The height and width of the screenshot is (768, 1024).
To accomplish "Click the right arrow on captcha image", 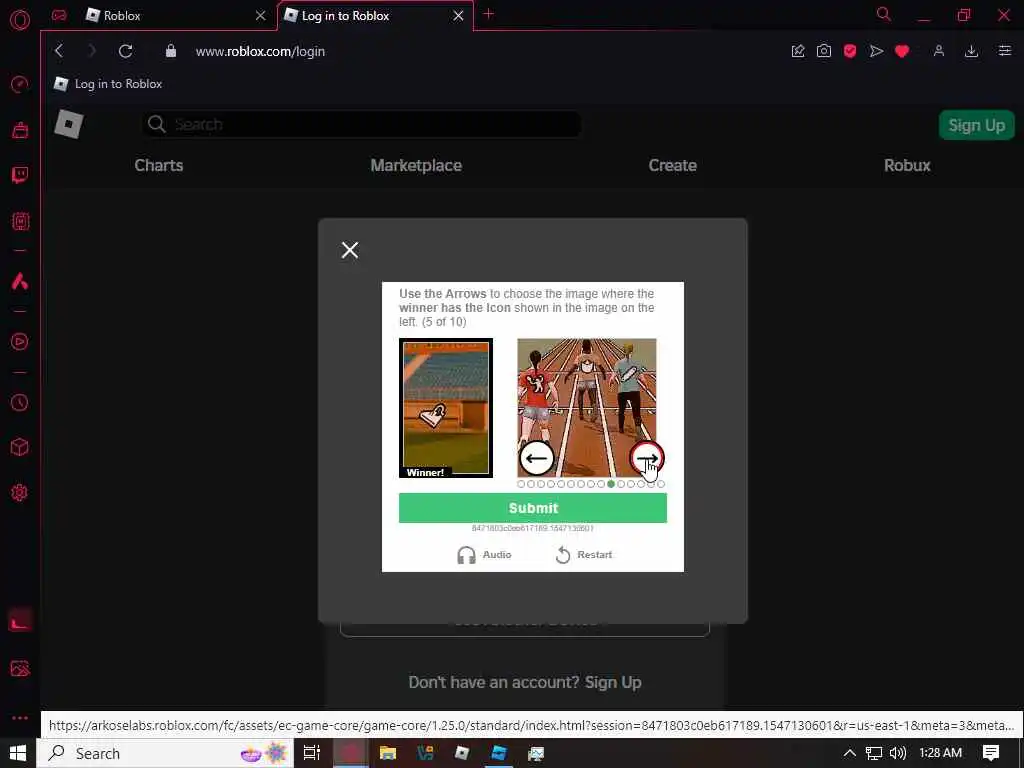I will point(647,458).
